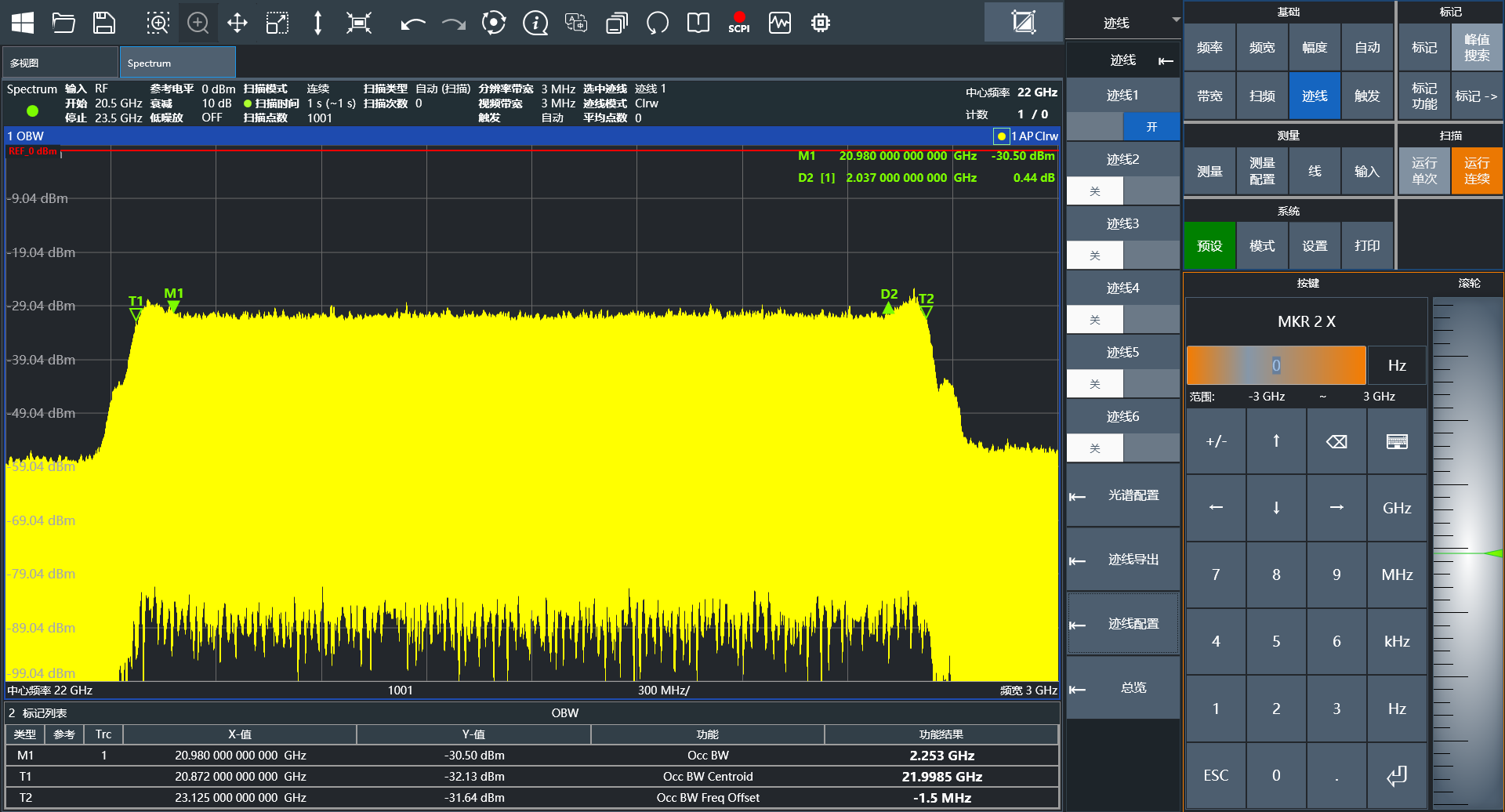Click the scale window resize icon

tap(277, 23)
